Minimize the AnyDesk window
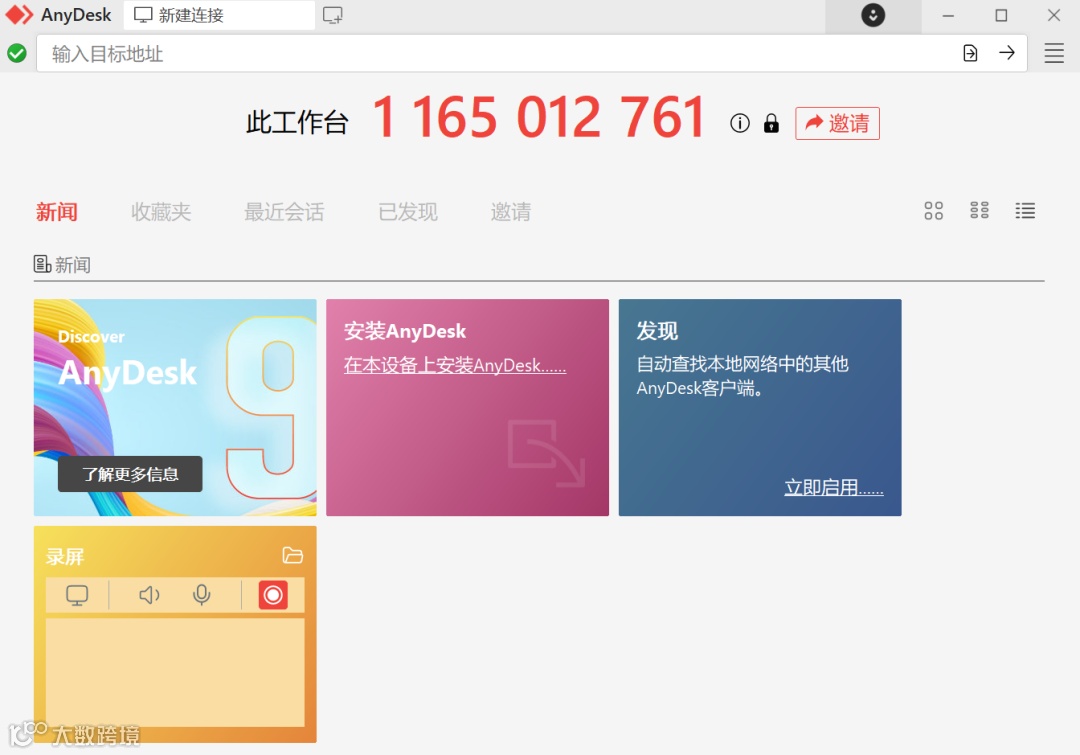The height and width of the screenshot is (755, 1080). click(948, 15)
